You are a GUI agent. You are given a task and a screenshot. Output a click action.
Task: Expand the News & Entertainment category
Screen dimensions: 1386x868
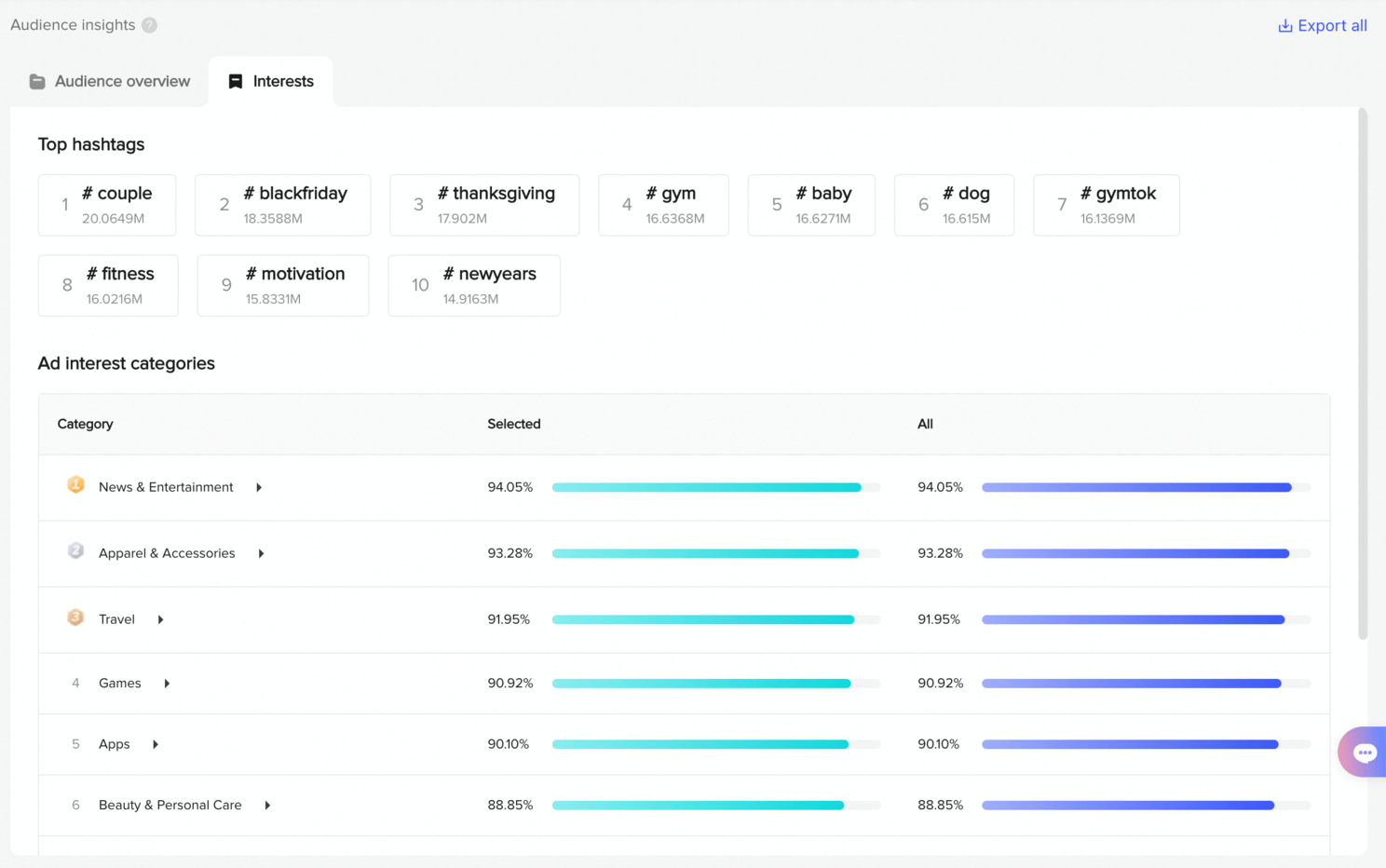coord(259,487)
